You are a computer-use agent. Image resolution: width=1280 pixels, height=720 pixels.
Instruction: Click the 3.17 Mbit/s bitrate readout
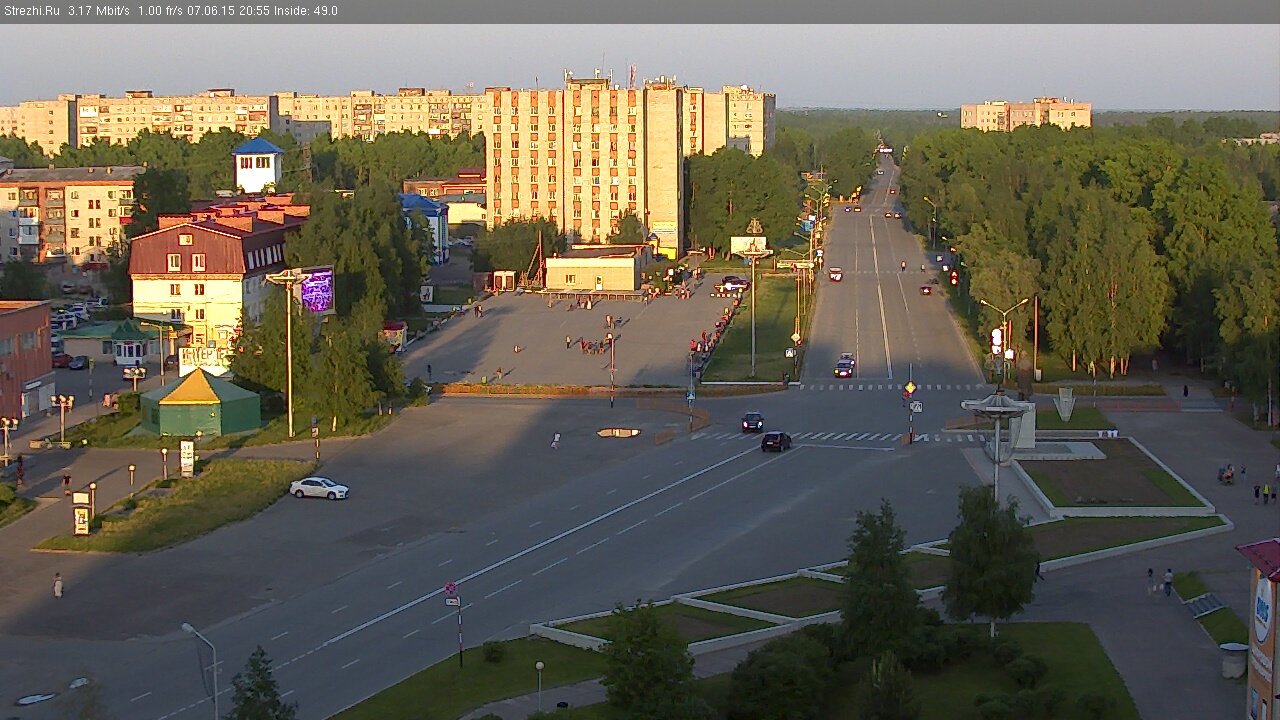(99, 11)
